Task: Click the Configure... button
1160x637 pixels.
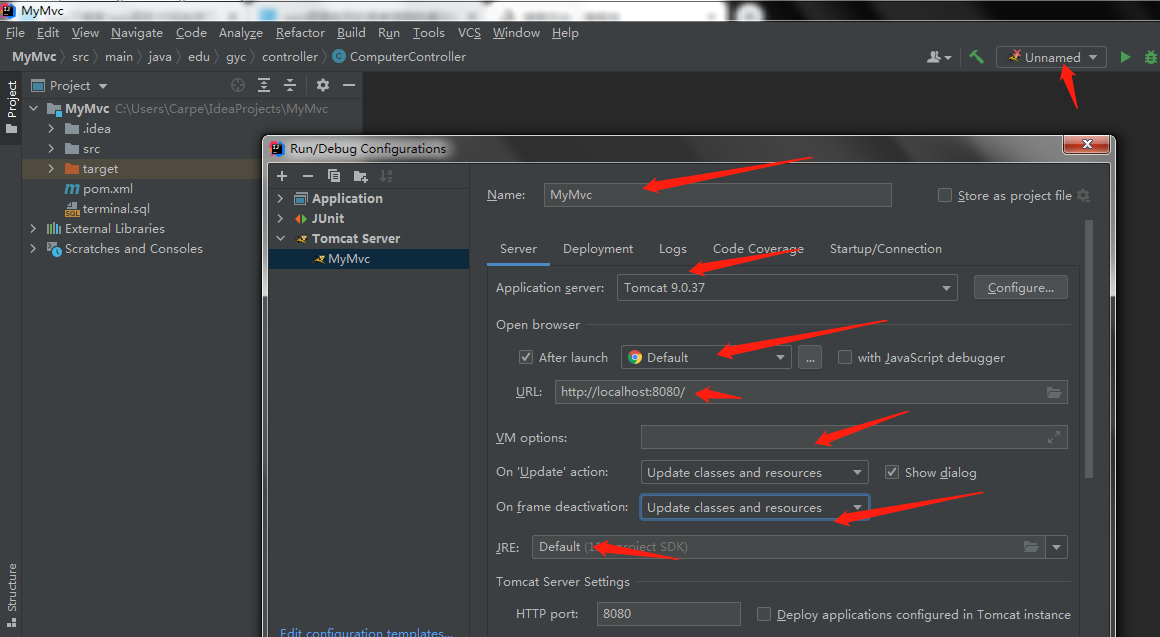Action: click(1020, 288)
